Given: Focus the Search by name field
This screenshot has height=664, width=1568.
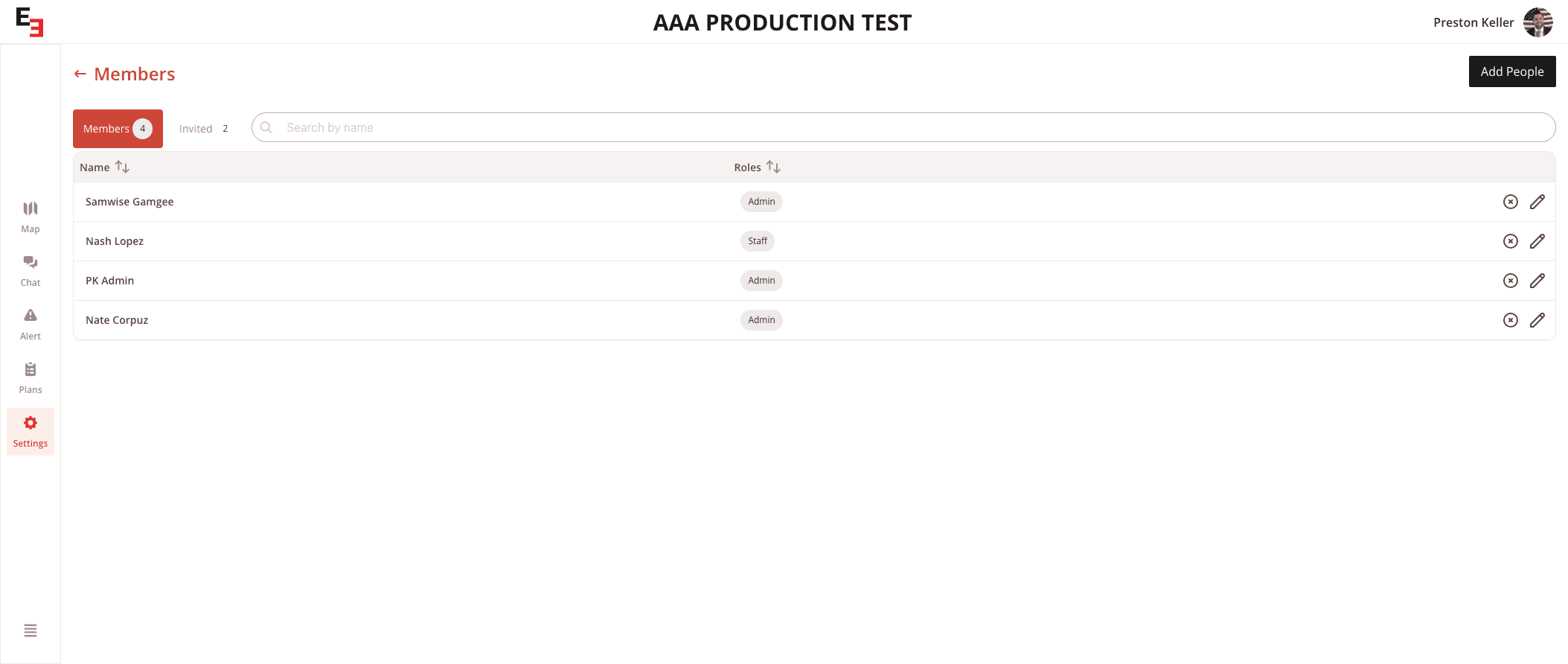Looking at the screenshot, I should click(x=903, y=127).
